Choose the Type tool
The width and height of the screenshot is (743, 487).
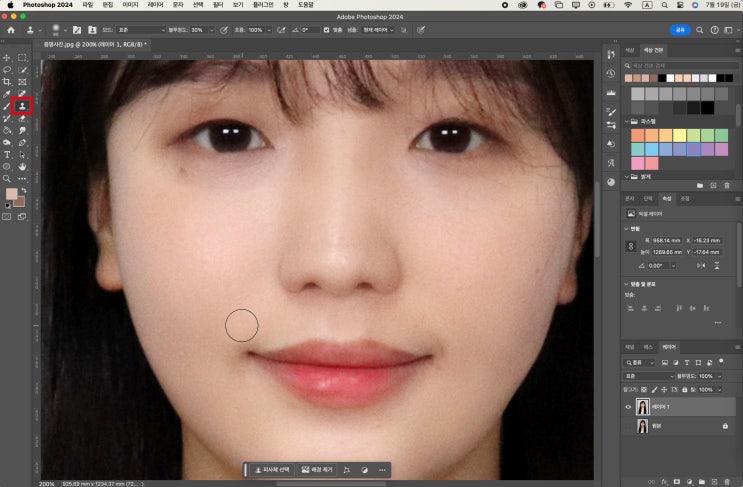pos(7,155)
